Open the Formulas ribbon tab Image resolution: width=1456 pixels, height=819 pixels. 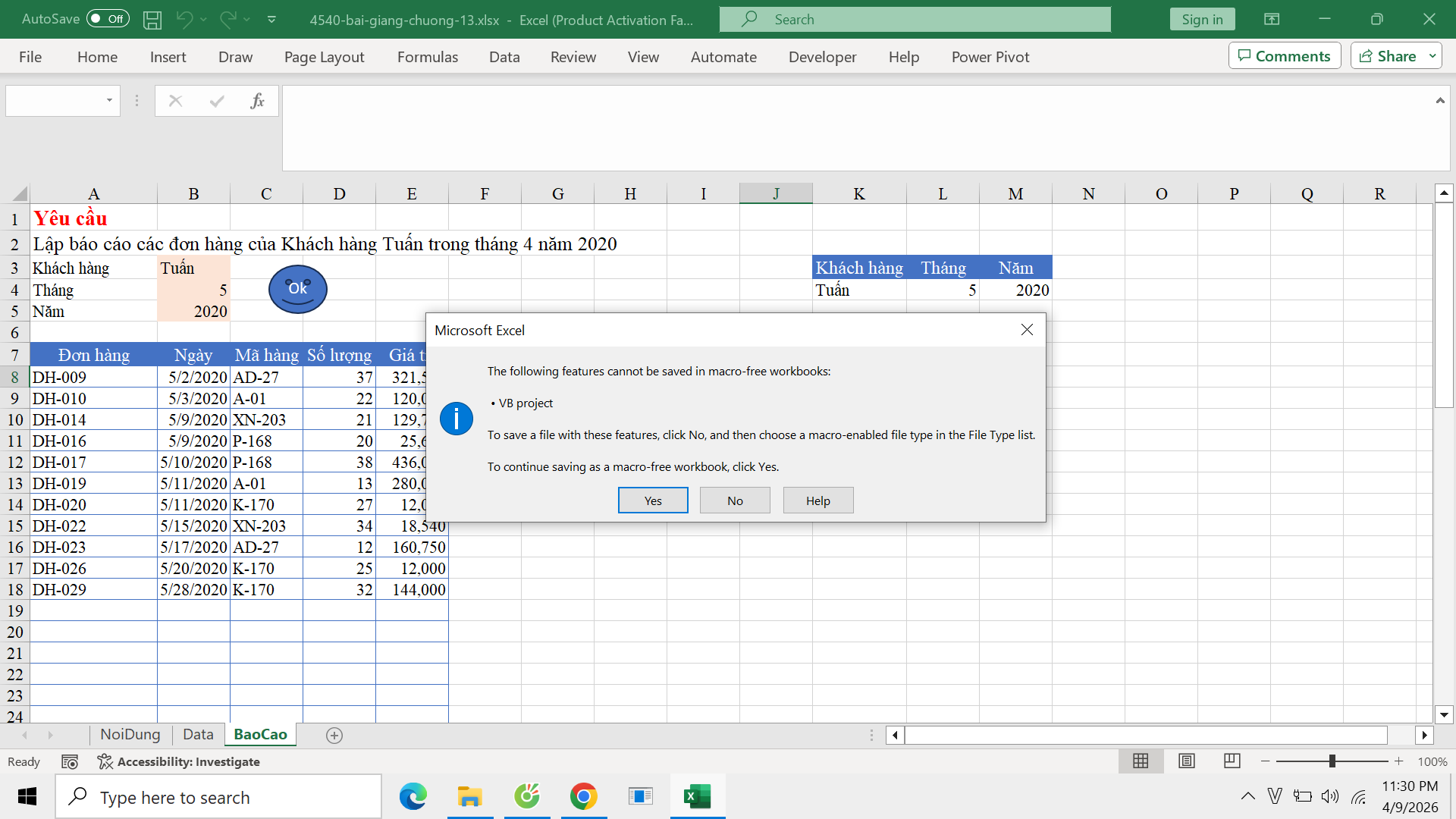click(427, 57)
